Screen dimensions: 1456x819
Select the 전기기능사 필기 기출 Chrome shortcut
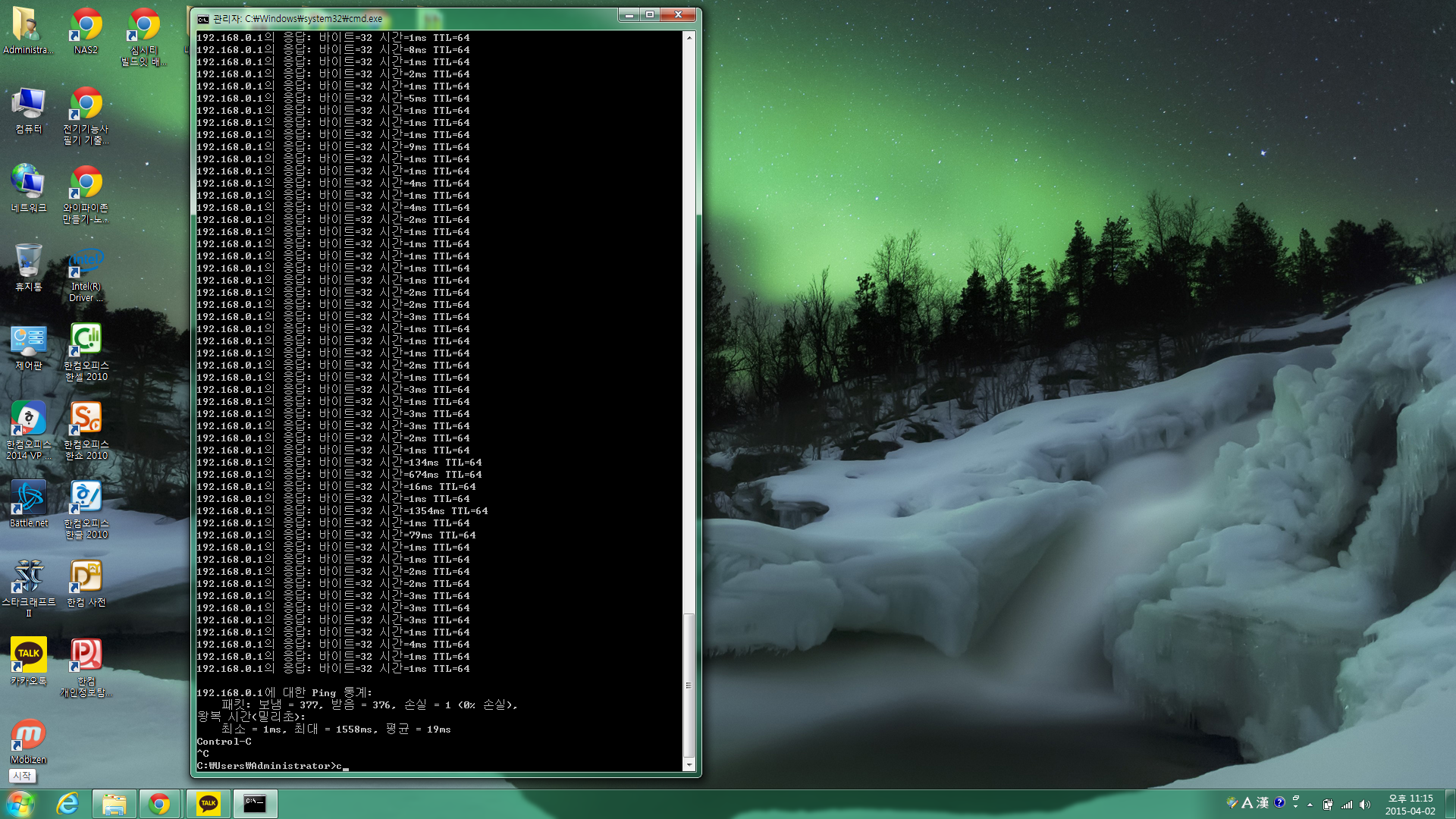86,115
